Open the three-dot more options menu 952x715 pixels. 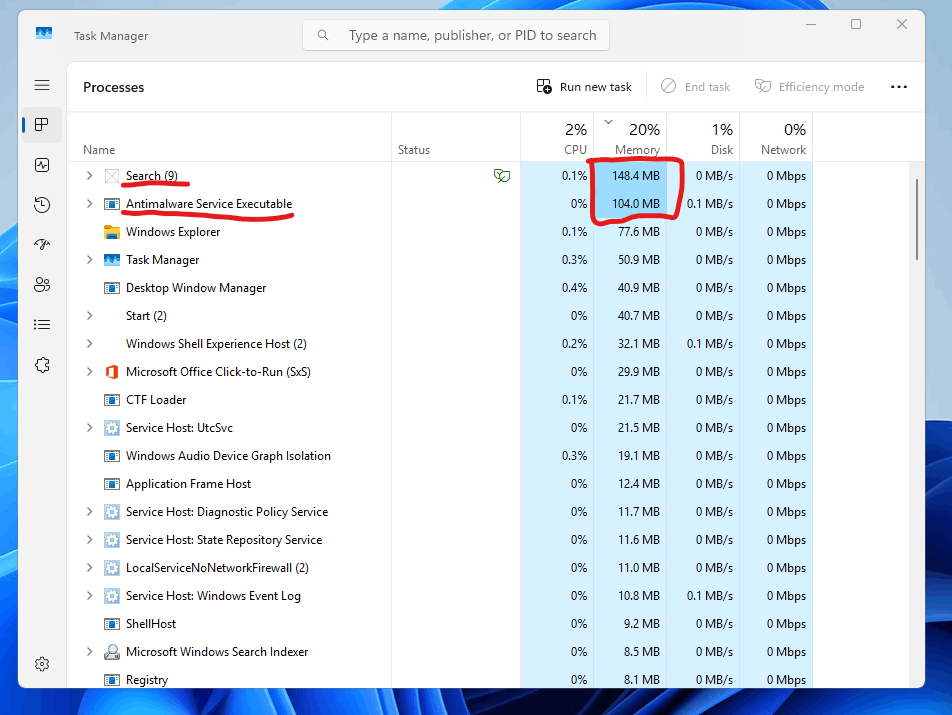pos(899,87)
